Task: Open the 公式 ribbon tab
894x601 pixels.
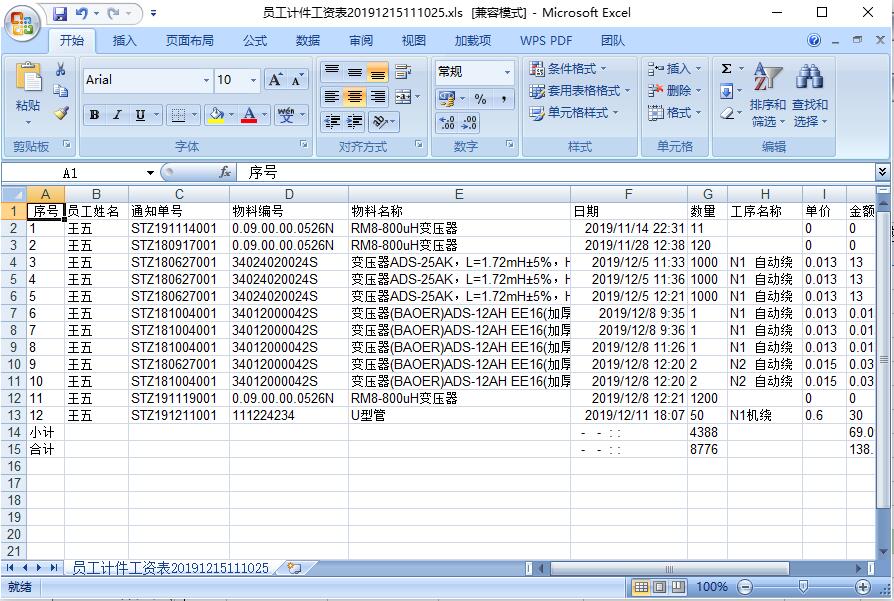Action: pyautogui.click(x=255, y=41)
